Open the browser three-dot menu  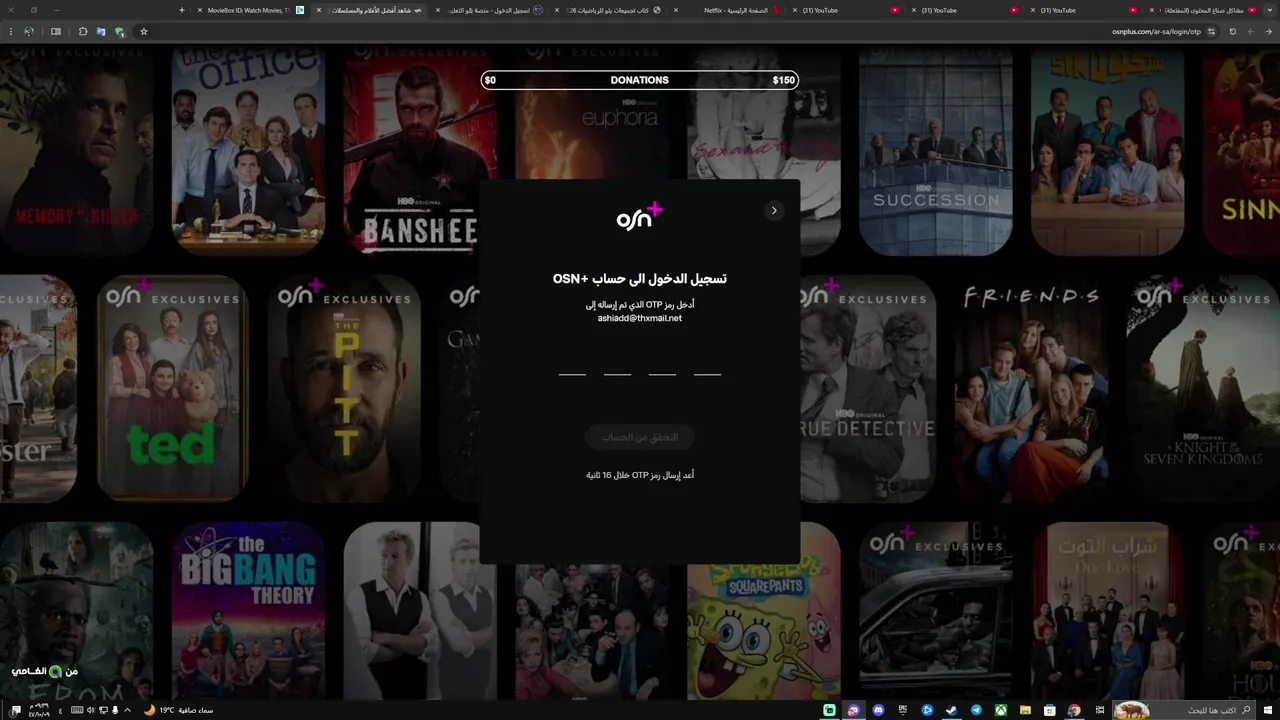point(11,31)
